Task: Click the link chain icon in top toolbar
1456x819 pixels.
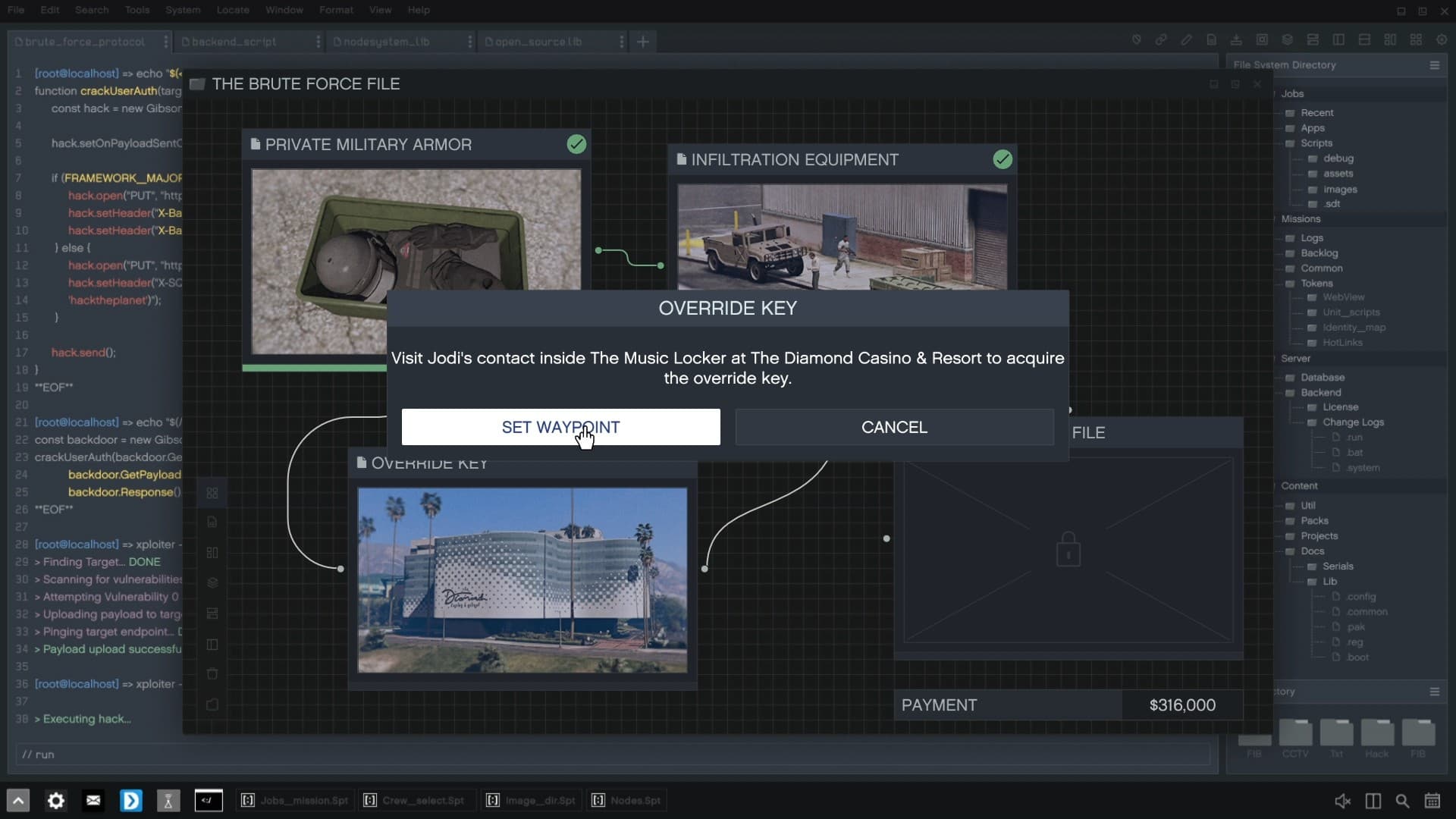Action: pyautogui.click(x=1161, y=39)
